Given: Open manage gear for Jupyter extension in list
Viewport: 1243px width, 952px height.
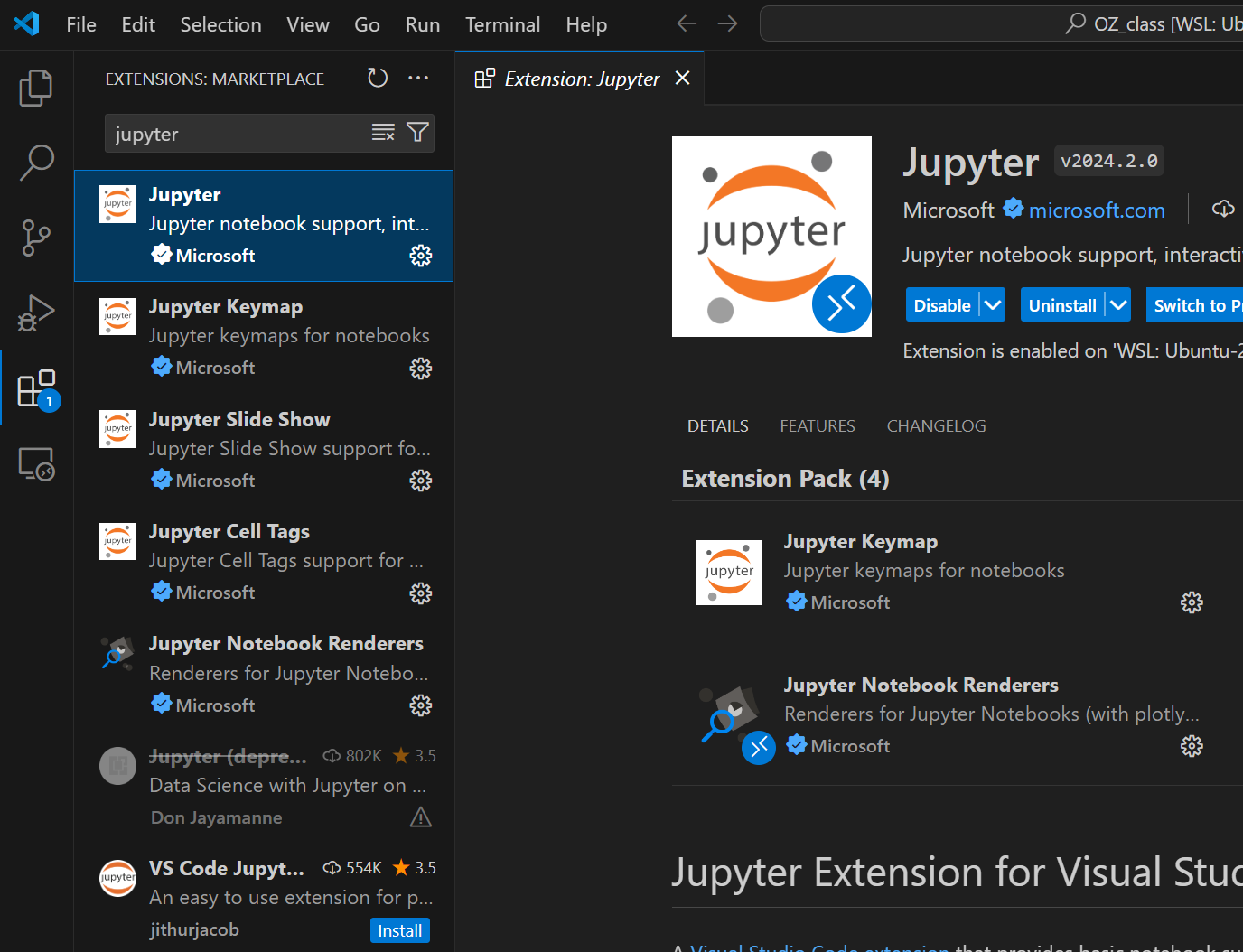Looking at the screenshot, I should click(421, 256).
